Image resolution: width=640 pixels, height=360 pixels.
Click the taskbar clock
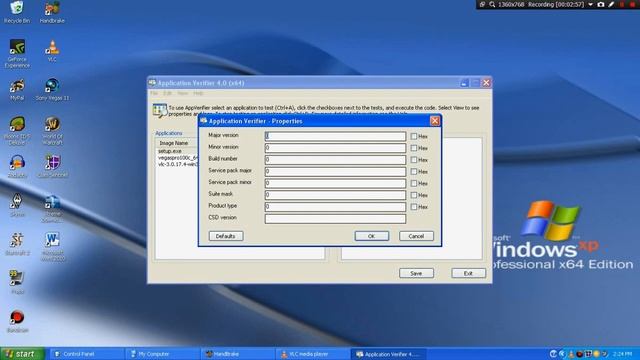(x=622, y=354)
